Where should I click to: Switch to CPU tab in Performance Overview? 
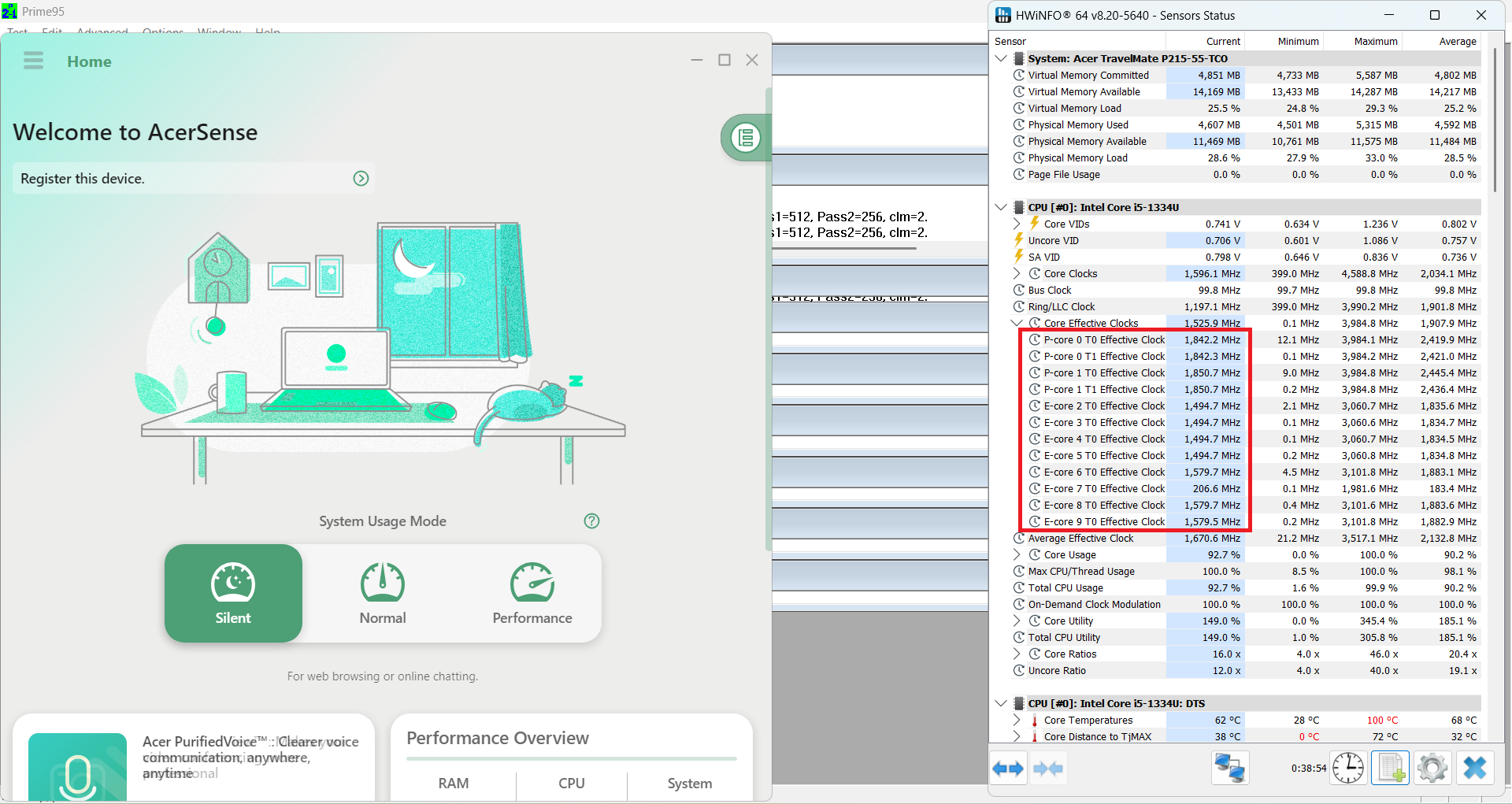point(572,784)
